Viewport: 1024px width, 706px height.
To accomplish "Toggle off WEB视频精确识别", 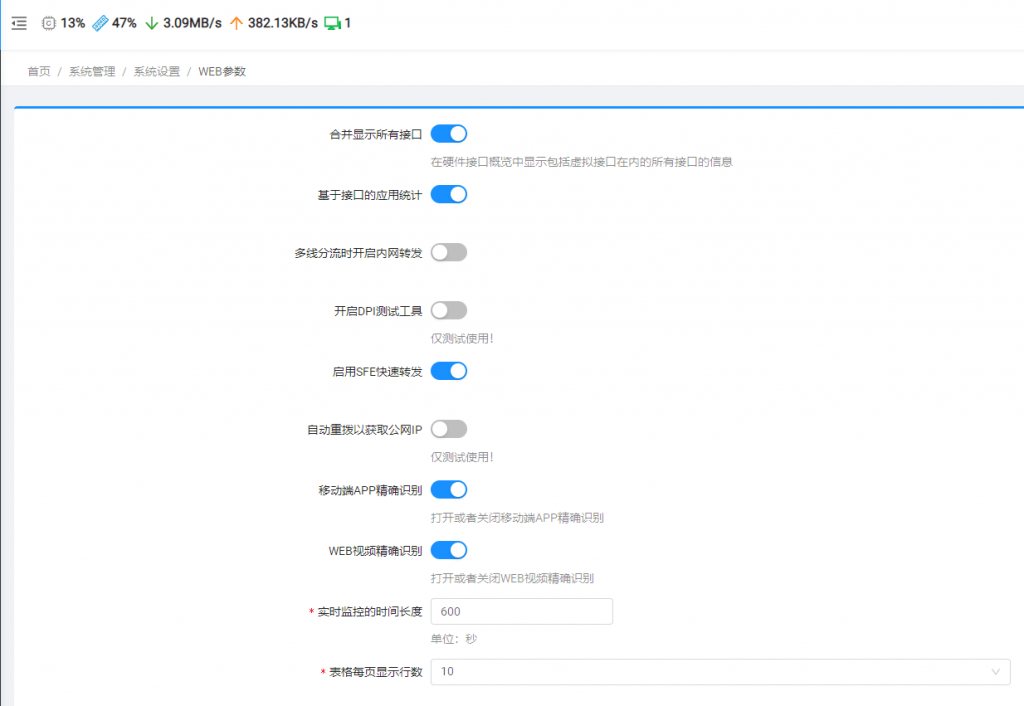I will click(449, 550).
